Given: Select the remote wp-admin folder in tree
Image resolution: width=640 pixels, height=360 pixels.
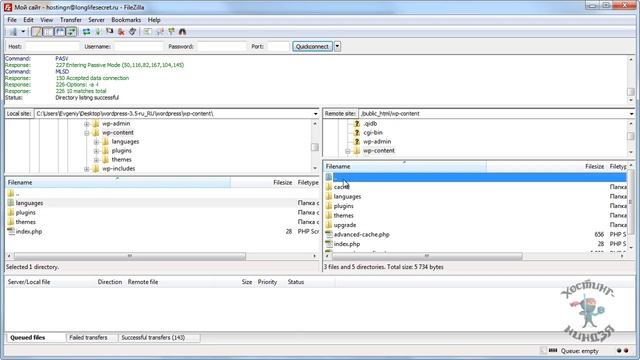Looking at the screenshot, I should point(377,142).
